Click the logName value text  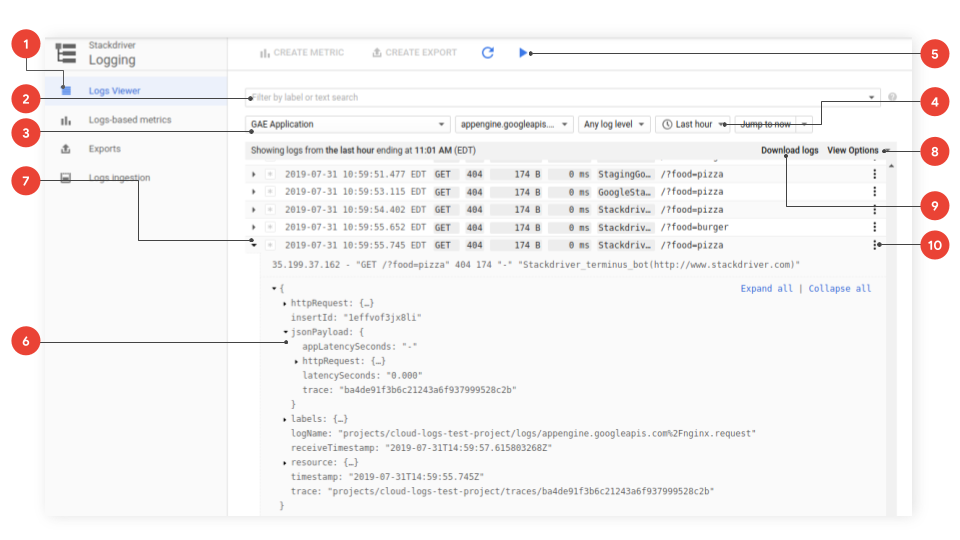tap(547, 433)
